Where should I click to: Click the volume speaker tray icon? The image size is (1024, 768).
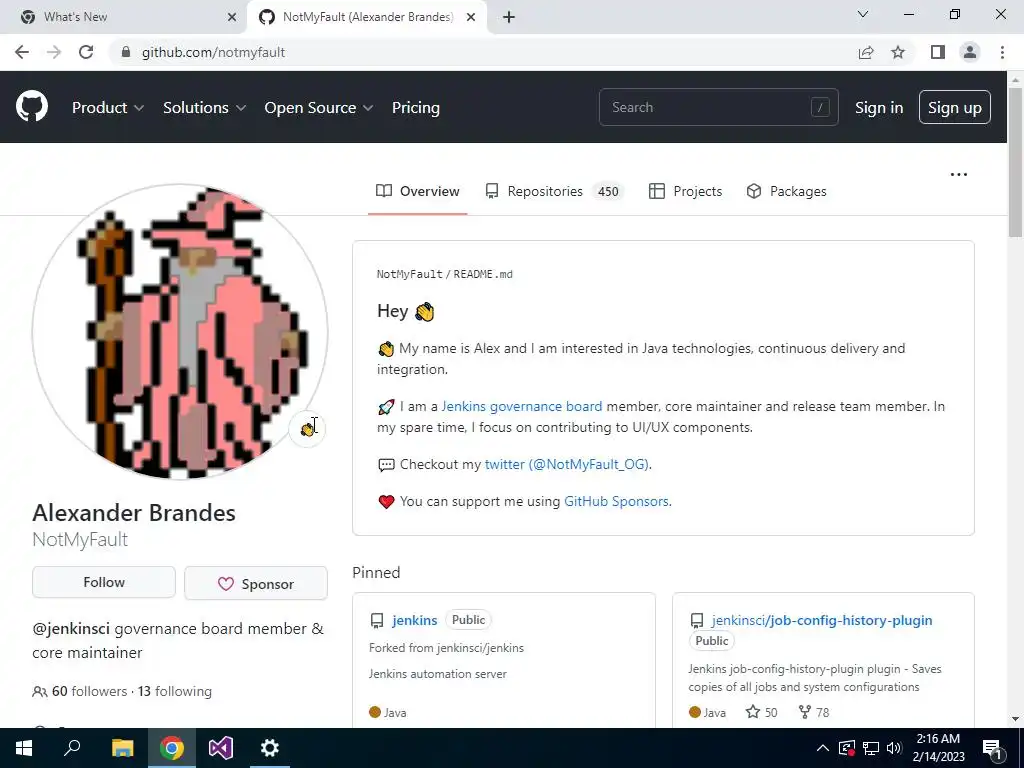[x=894, y=748]
